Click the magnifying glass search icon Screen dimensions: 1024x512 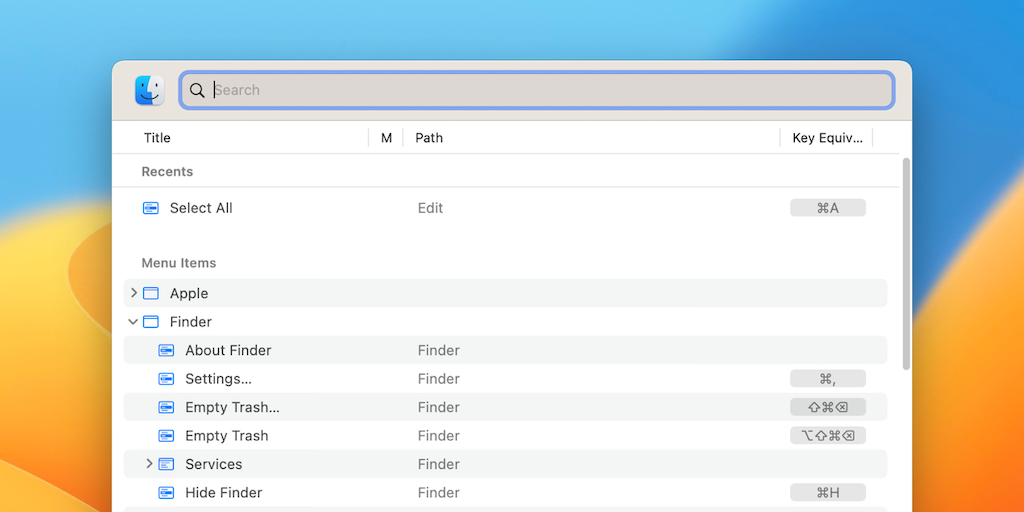click(x=197, y=90)
